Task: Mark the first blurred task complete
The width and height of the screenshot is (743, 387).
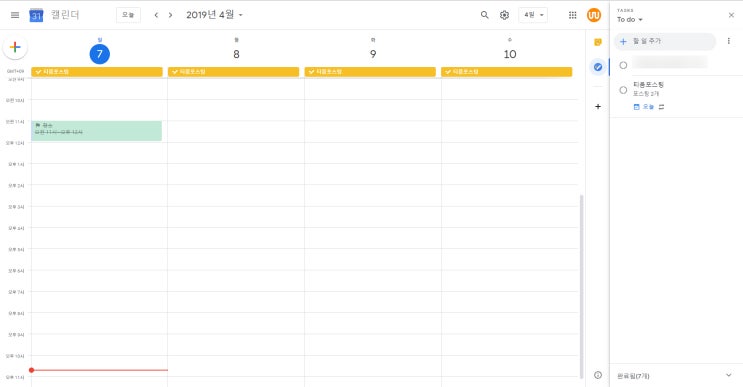Action: tap(623, 65)
